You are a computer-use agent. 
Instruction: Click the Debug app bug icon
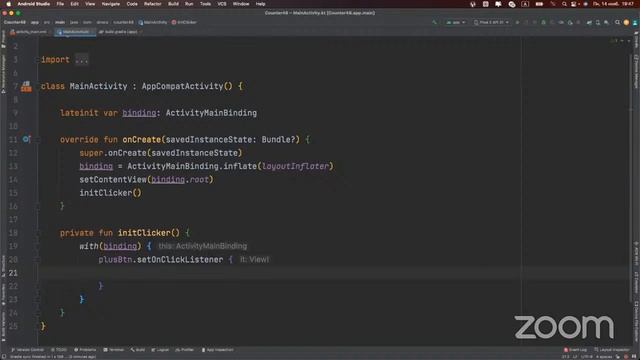pyautogui.click(x=543, y=22)
